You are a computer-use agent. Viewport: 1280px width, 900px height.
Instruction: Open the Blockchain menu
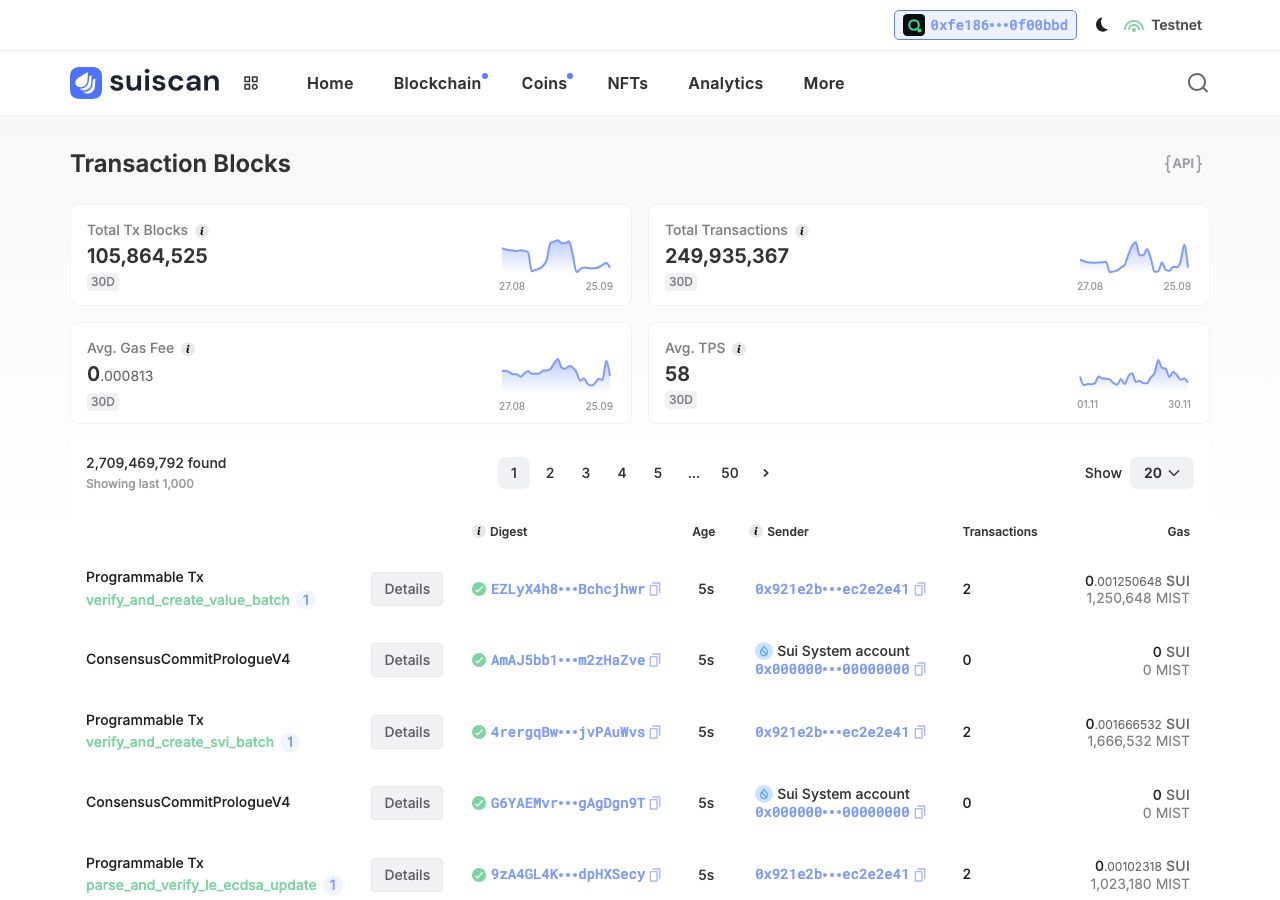pyautogui.click(x=438, y=83)
